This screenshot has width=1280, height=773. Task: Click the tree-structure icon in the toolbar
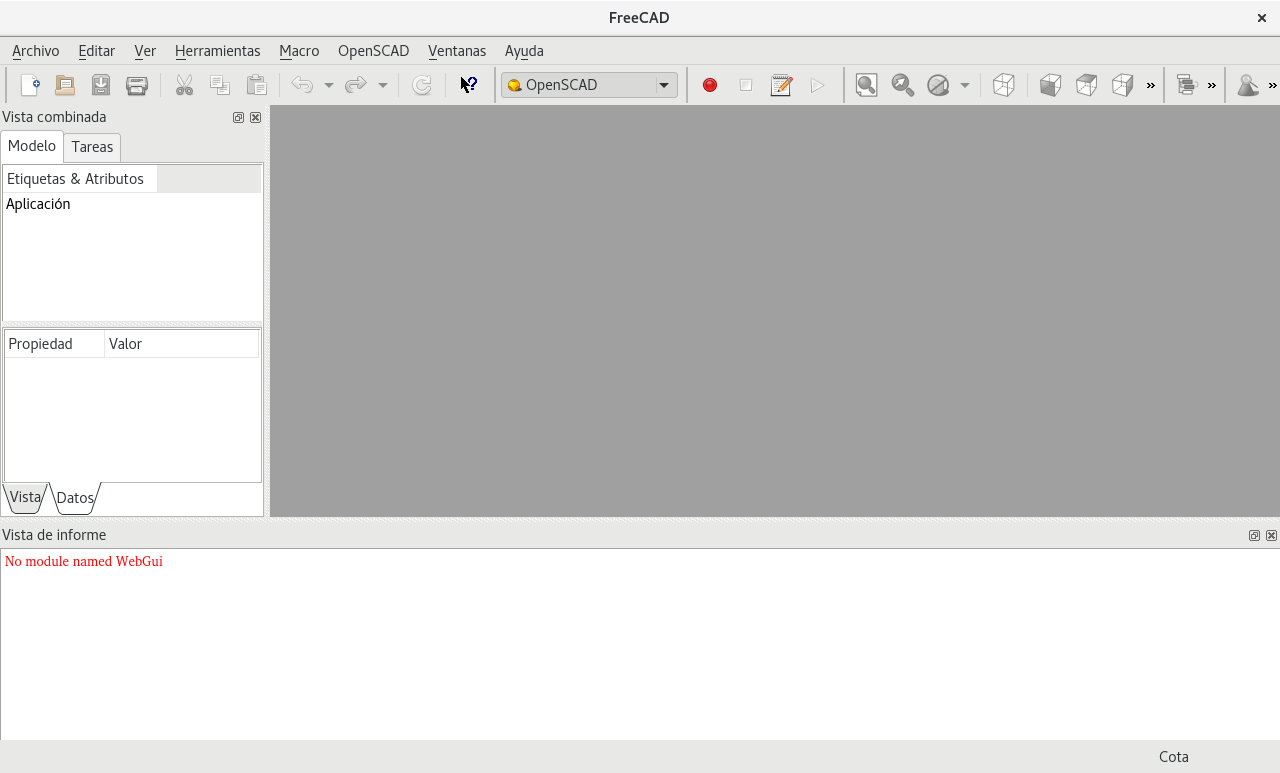(x=1187, y=85)
